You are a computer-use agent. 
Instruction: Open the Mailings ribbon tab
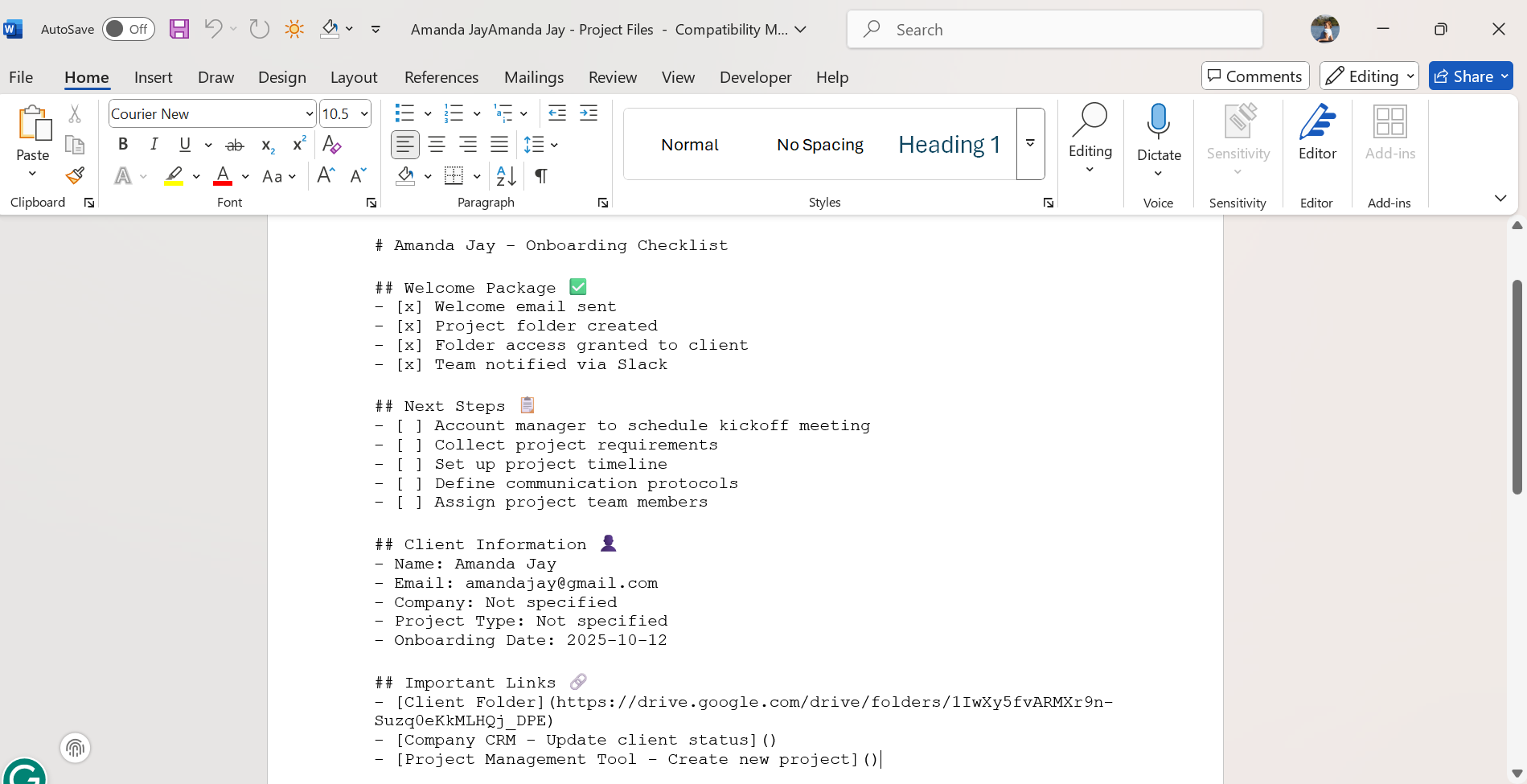pos(533,77)
